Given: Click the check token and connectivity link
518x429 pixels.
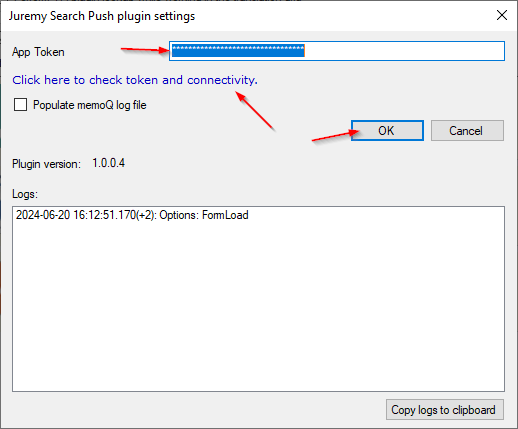Looking at the screenshot, I should click(x=135, y=80).
